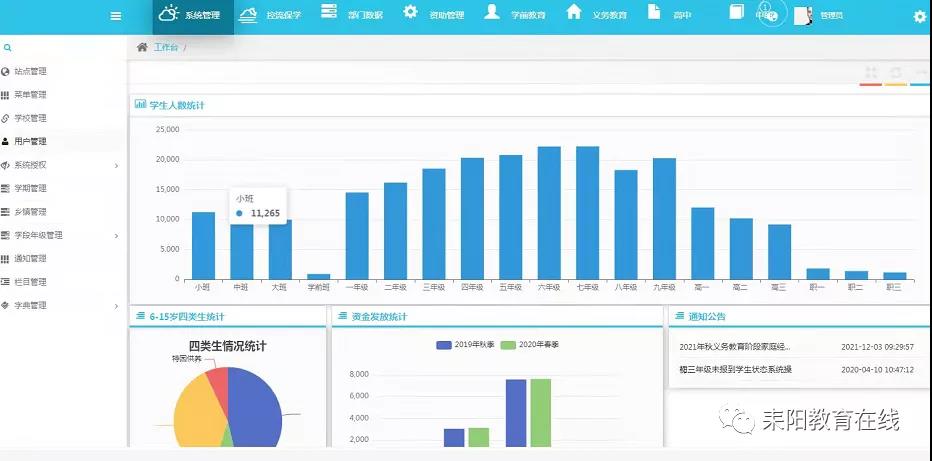
Task: Expand the 字典管理 submenu
Action: tap(60, 305)
